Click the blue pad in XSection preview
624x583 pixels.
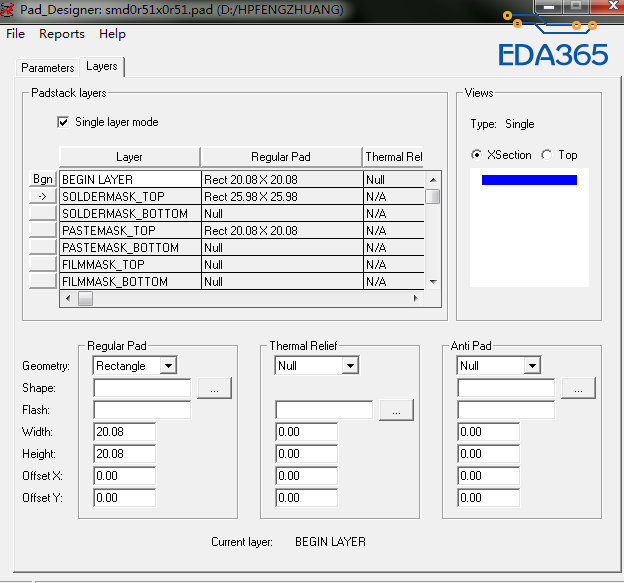coord(529,180)
